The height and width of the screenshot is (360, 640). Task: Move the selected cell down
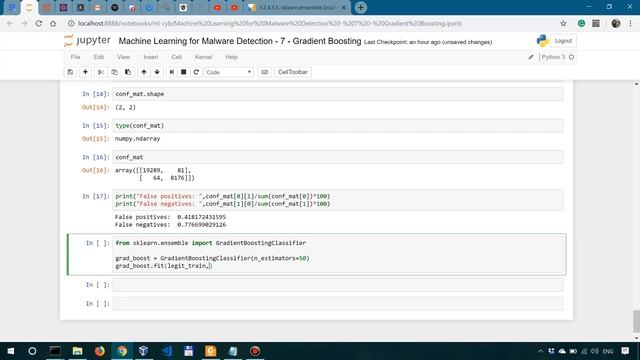point(157,72)
